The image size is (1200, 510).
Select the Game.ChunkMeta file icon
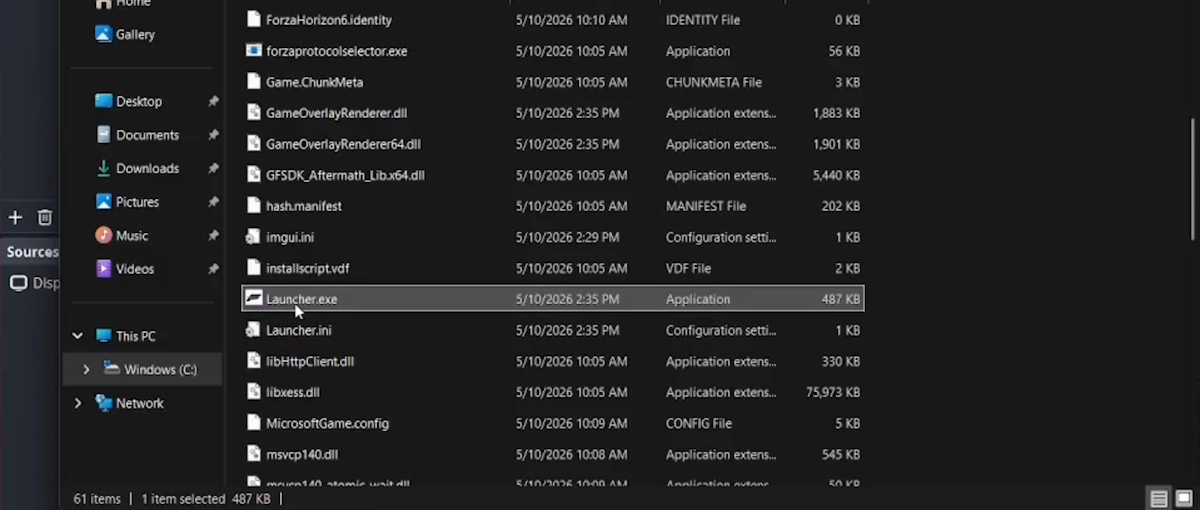254,82
